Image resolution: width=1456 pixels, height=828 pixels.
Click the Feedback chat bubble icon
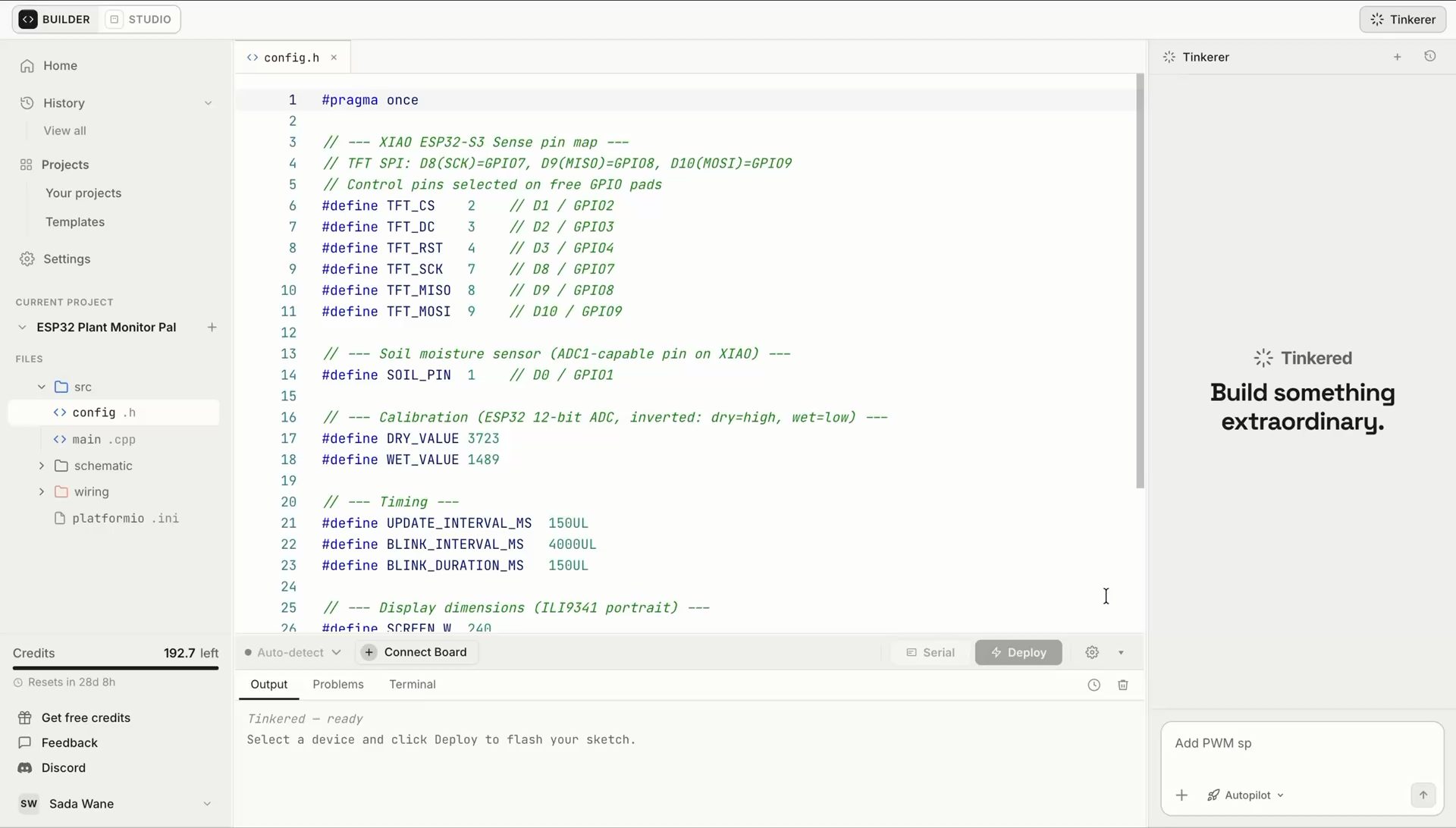tap(25, 743)
